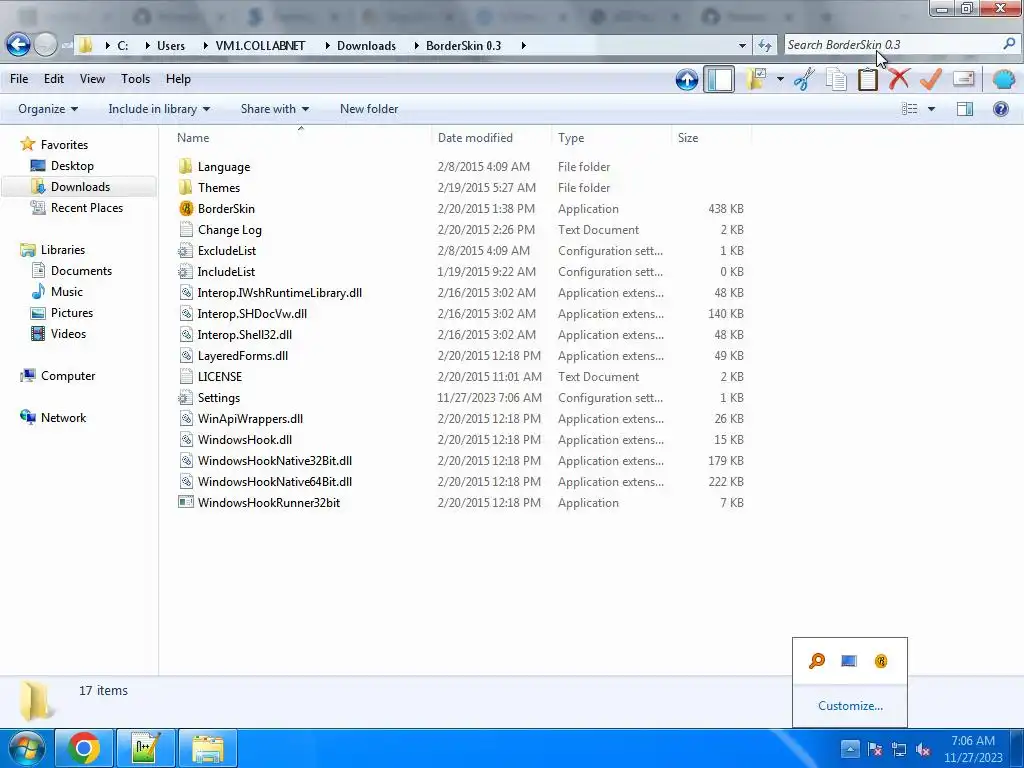Select the BorderSkin application file
Screen dimensions: 1024x768
(226, 208)
